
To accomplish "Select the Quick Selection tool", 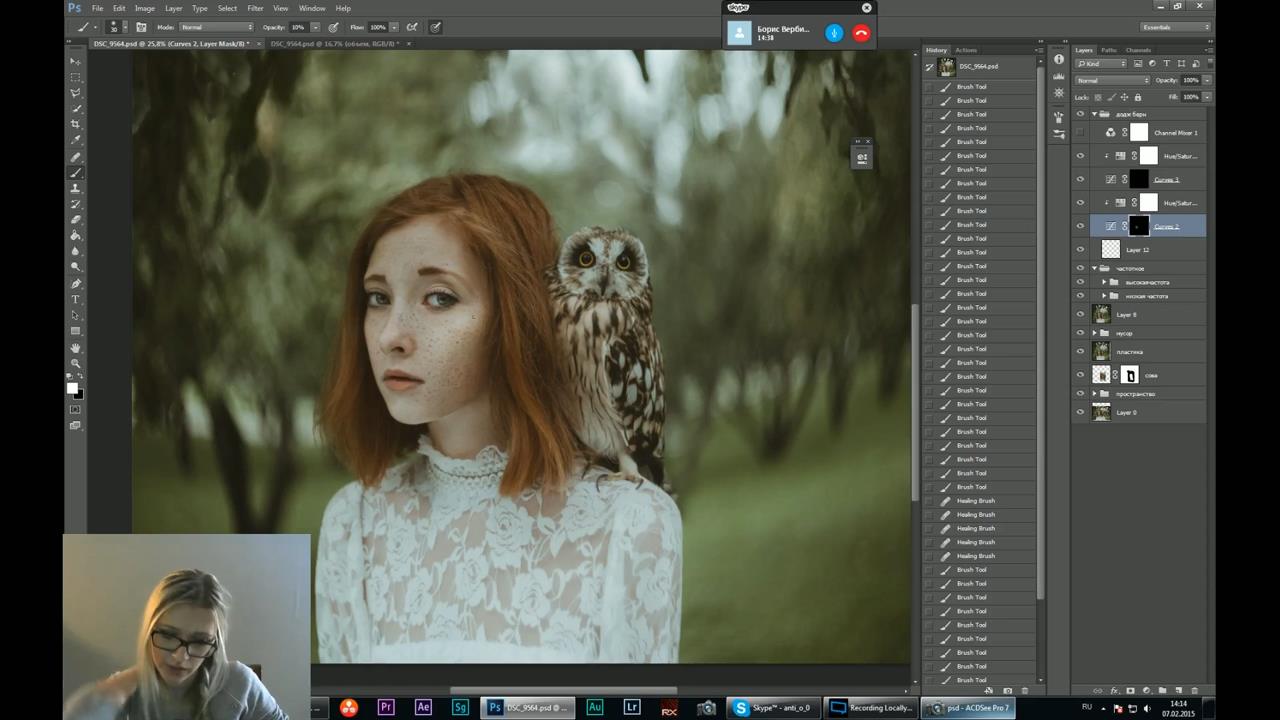I will (75, 109).
